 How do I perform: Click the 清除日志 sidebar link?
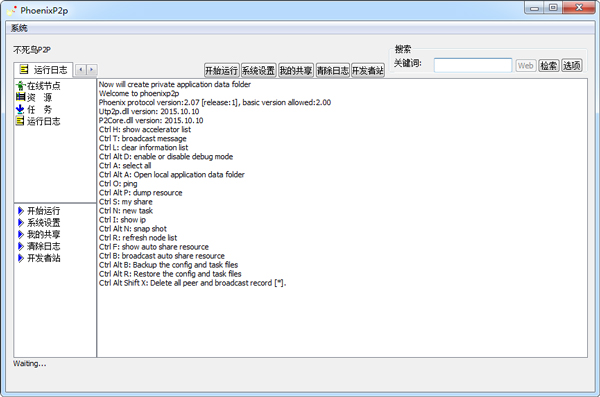(x=44, y=246)
